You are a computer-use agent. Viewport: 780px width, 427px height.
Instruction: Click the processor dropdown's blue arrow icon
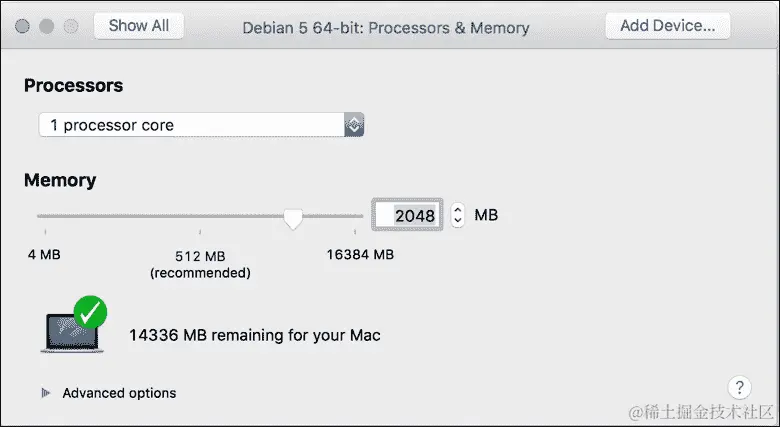pos(354,125)
